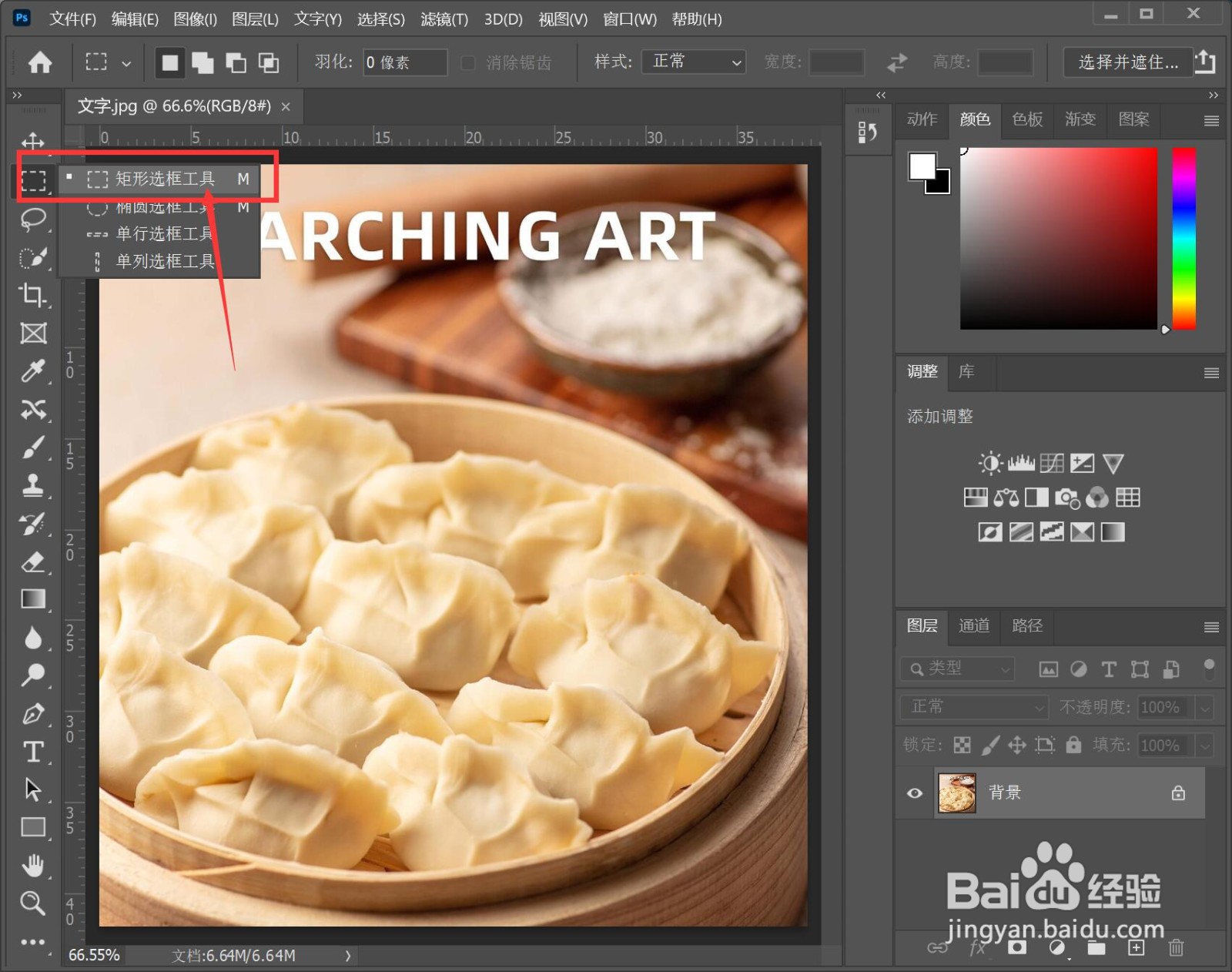The image size is (1232, 972).
Task: Create a new layer with the plus icon
Action: coord(1137,948)
